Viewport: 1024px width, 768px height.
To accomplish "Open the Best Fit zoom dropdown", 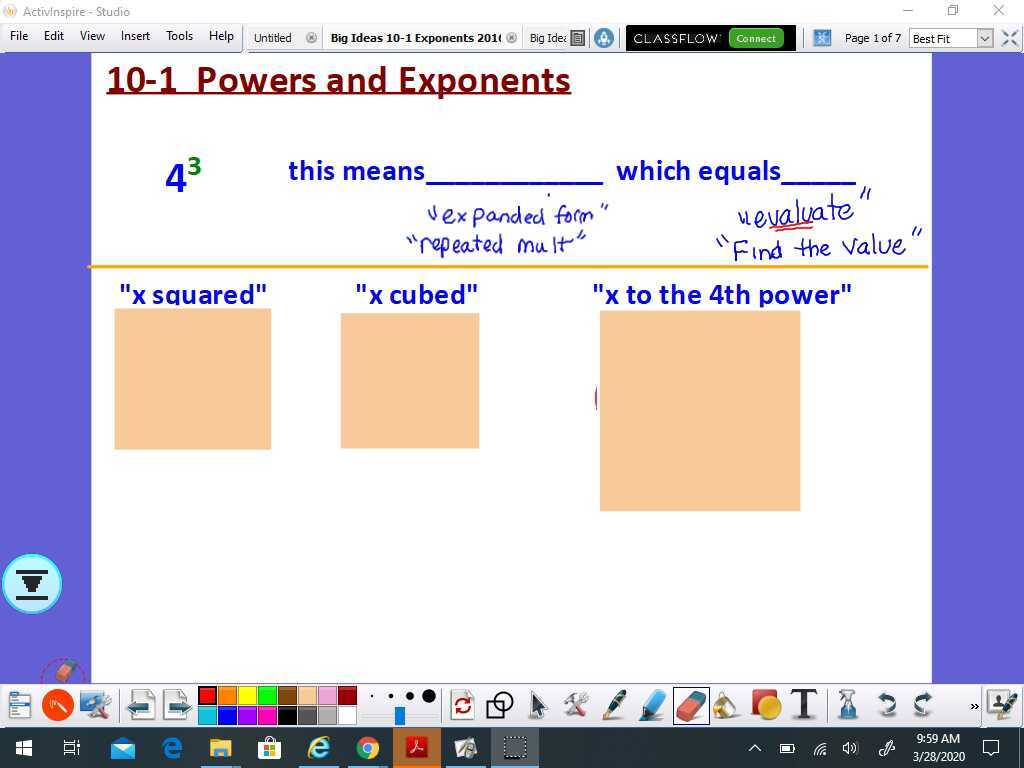I will click(986, 38).
